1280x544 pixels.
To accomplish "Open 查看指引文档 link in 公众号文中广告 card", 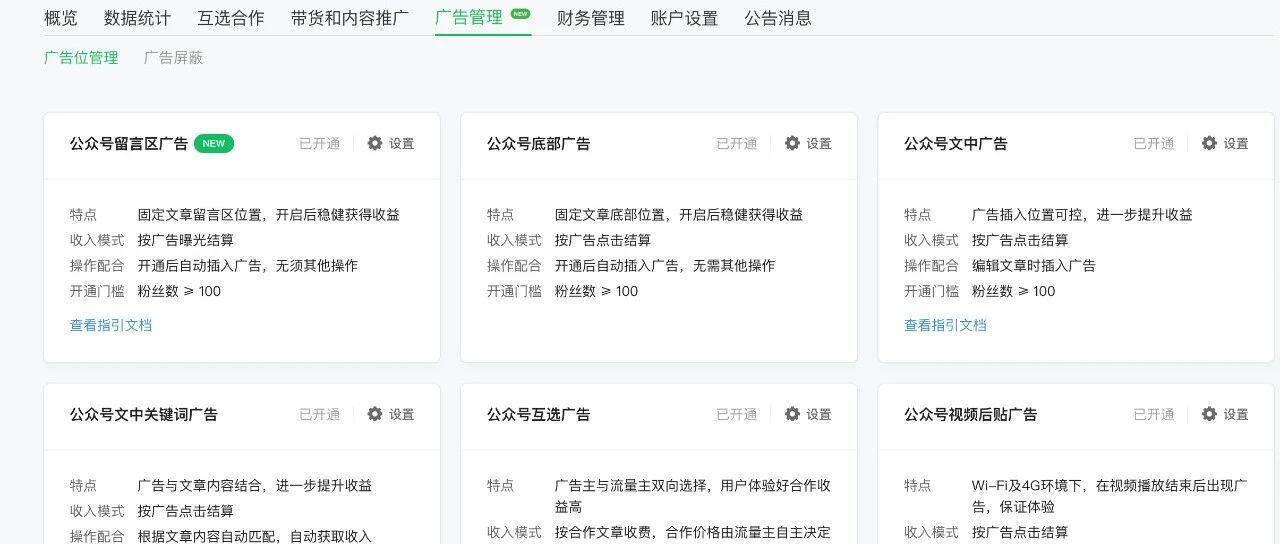I will [x=945, y=325].
